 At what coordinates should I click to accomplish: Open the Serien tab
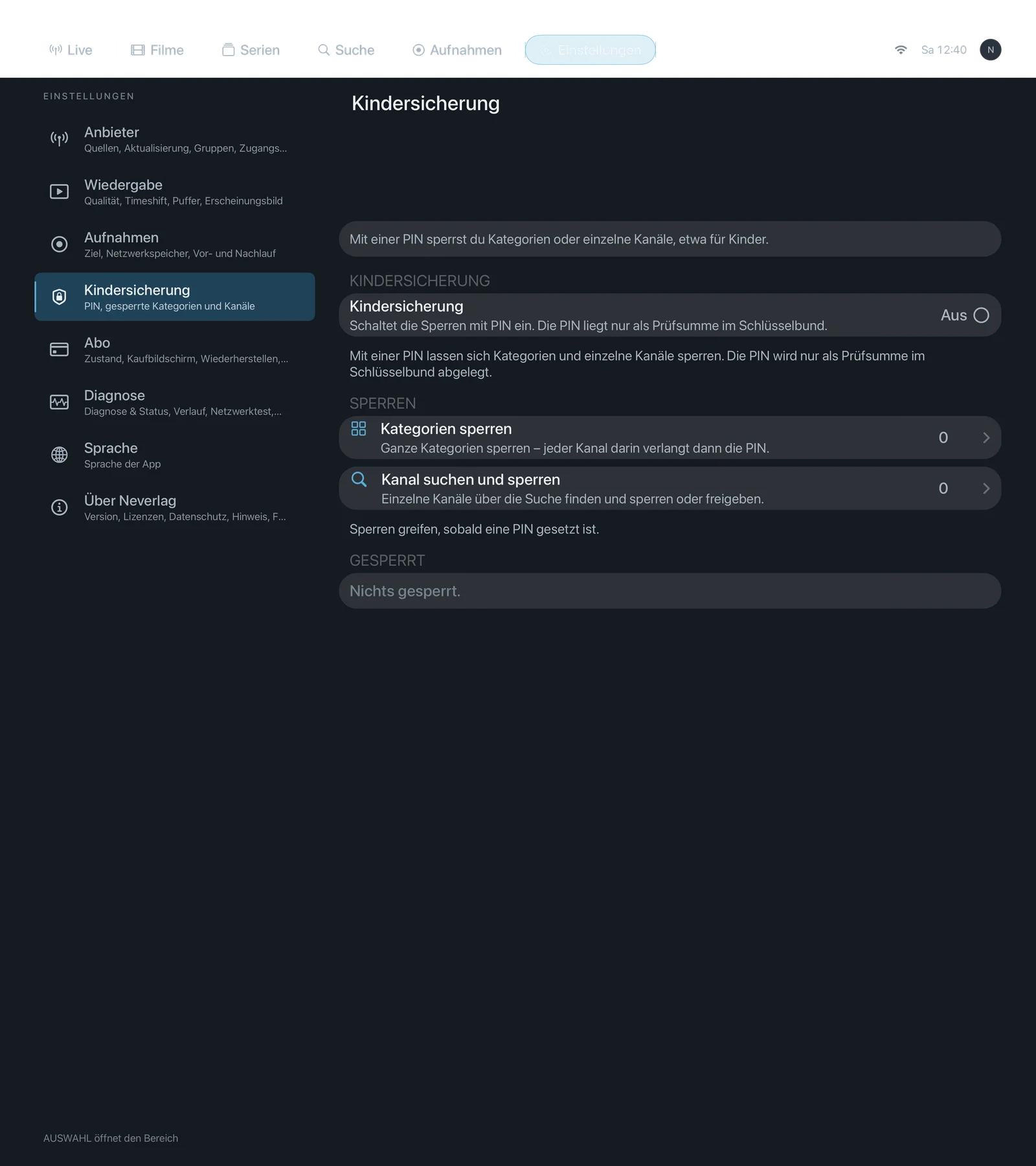pyautogui.click(x=251, y=50)
